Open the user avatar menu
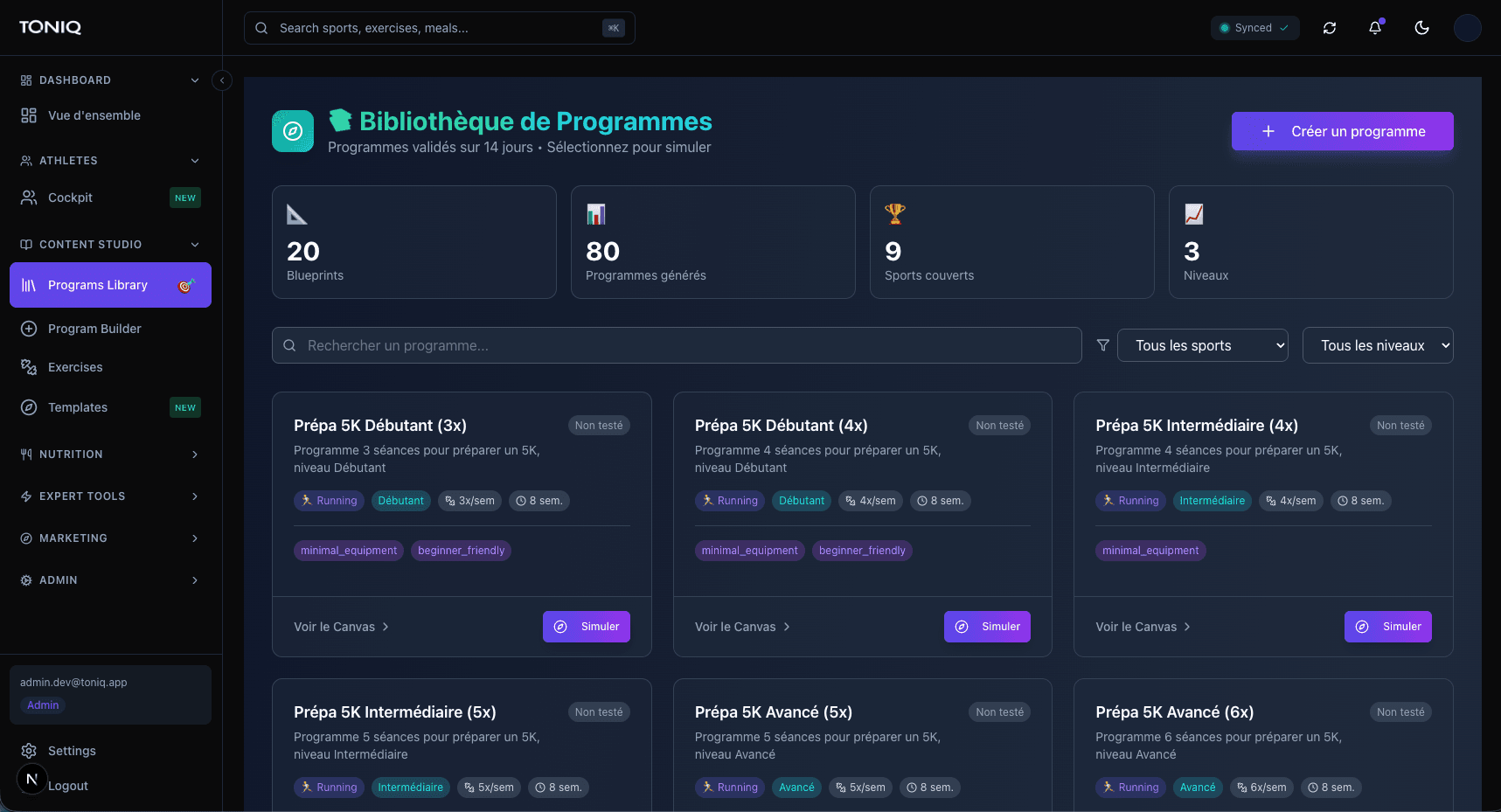Image resolution: width=1501 pixels, height=812 pixels. tap(1468, 28)
